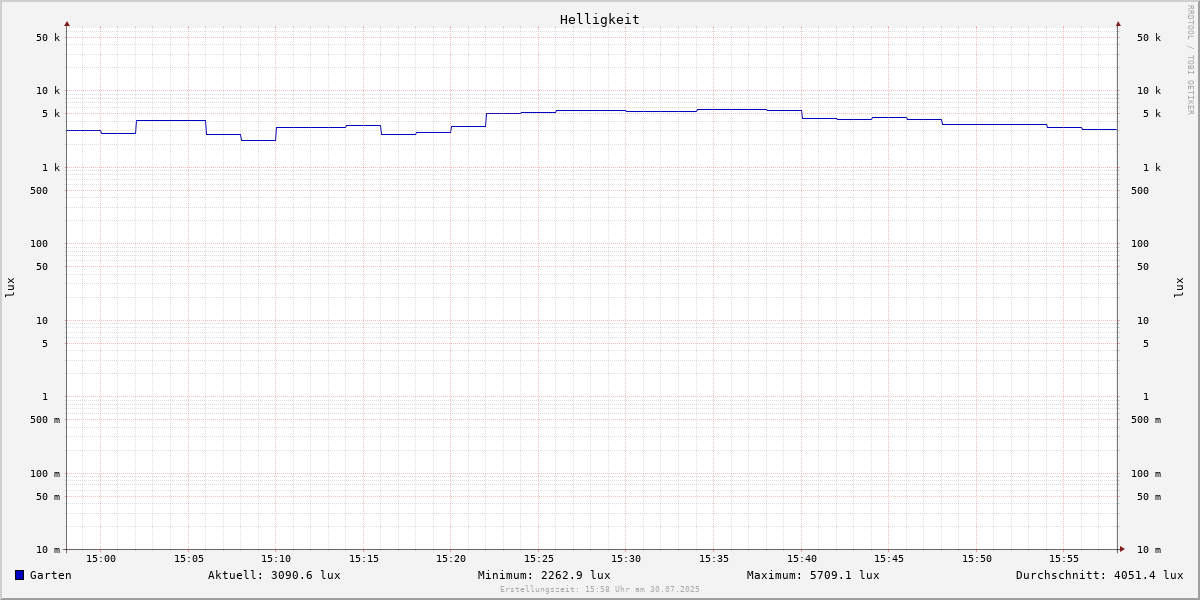Select the "Garten" legend label
Image resolution: width=1200 pixels, height=600 pixels.
(51, 575)
